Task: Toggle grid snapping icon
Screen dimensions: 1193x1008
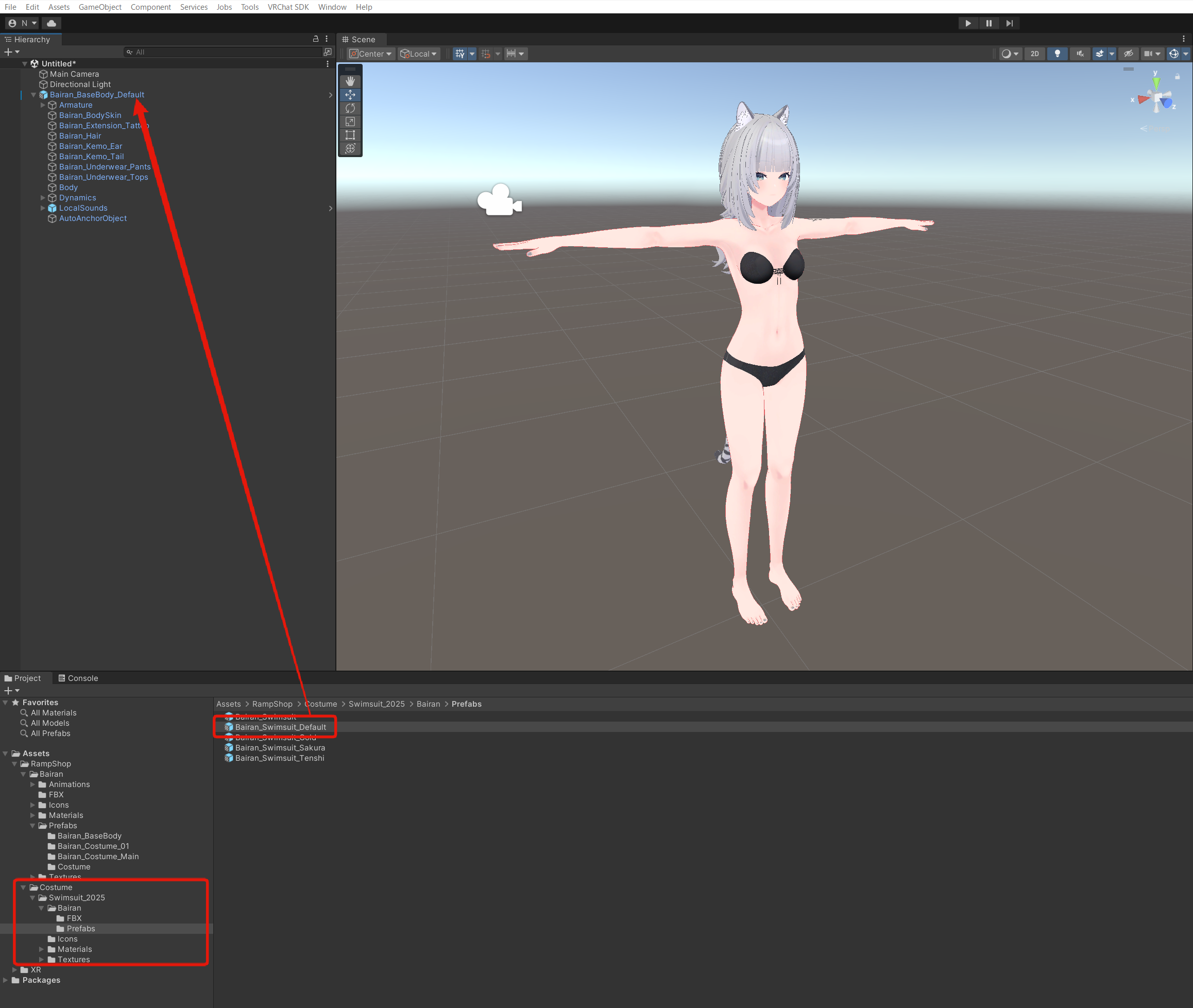Action: [486, 54]
